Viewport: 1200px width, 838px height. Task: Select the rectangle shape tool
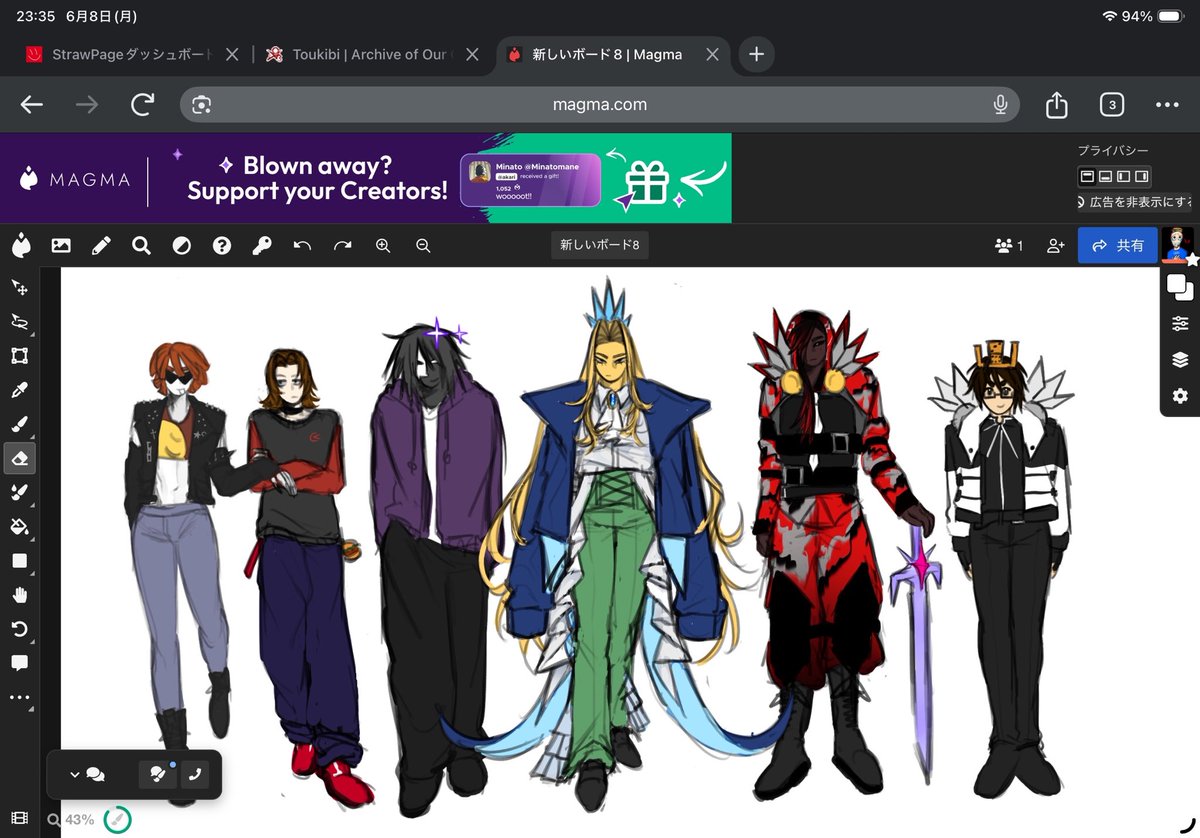[19, 561]
